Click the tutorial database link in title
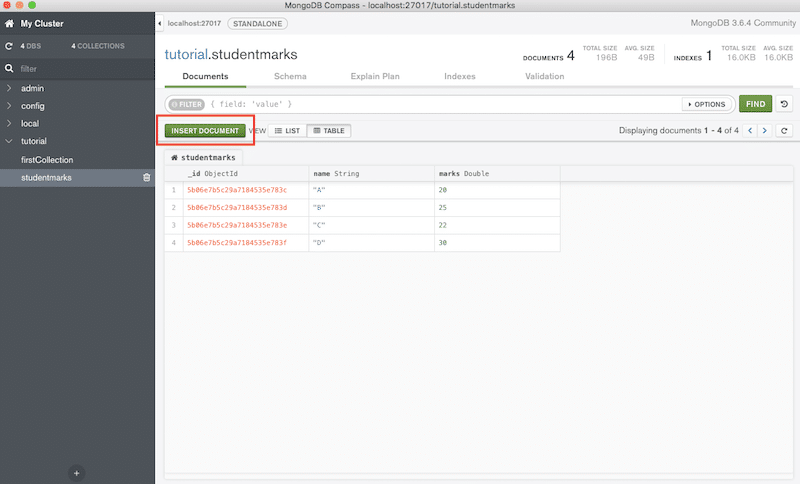The width and height of the screenshot is (800, 484). [186, 55]
